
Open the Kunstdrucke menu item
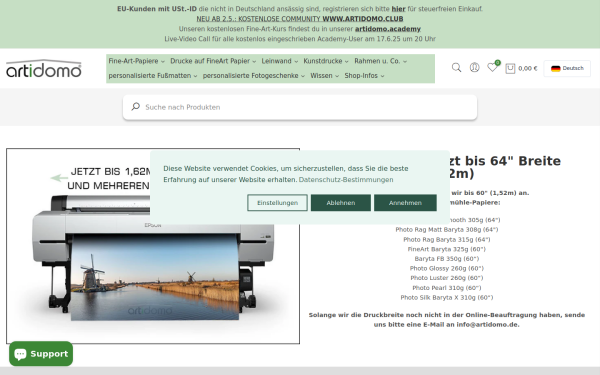pos(326,61)
